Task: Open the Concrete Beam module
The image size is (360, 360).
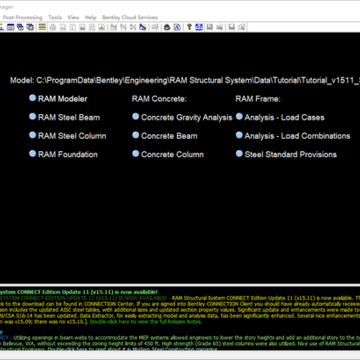Action: coord(165,136)
